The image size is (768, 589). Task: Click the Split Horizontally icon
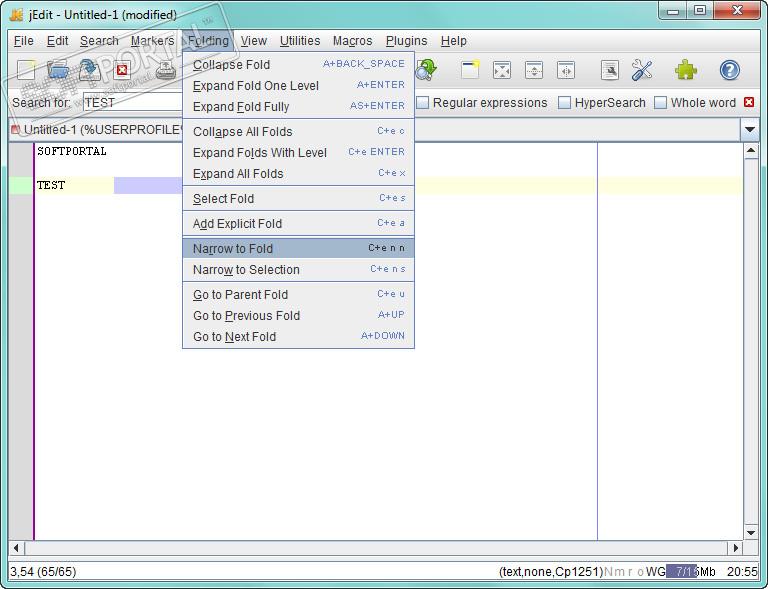[533, 70]
